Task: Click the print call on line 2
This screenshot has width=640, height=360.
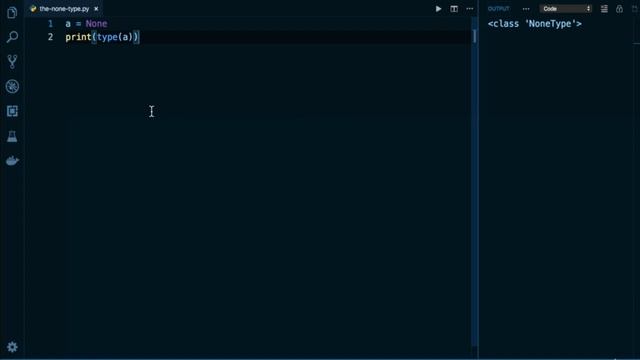Action: (78, 37)
